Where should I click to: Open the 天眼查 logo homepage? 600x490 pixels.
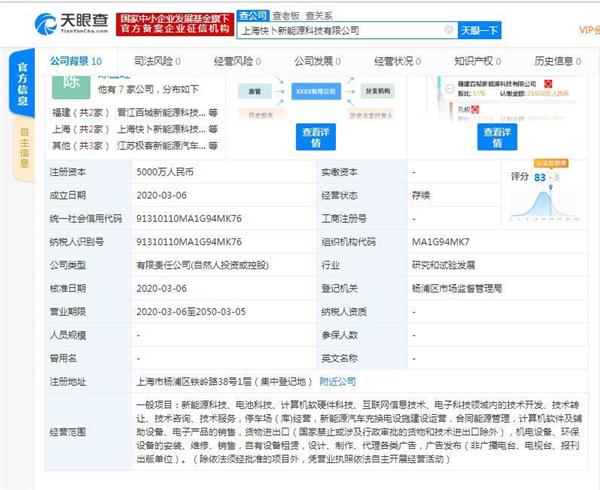pos(72,24)
